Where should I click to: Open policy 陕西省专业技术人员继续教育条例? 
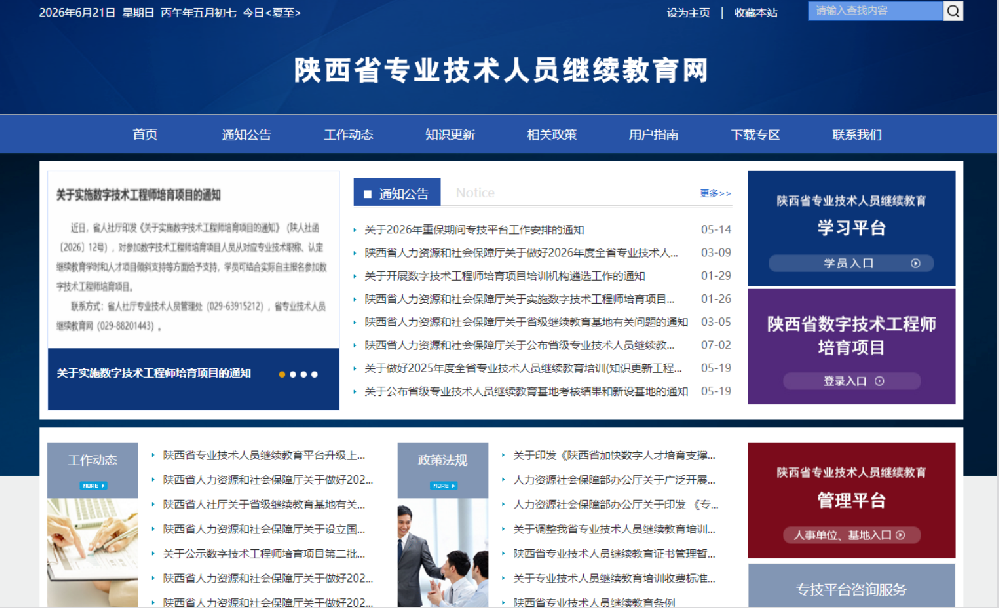[594, 602]
